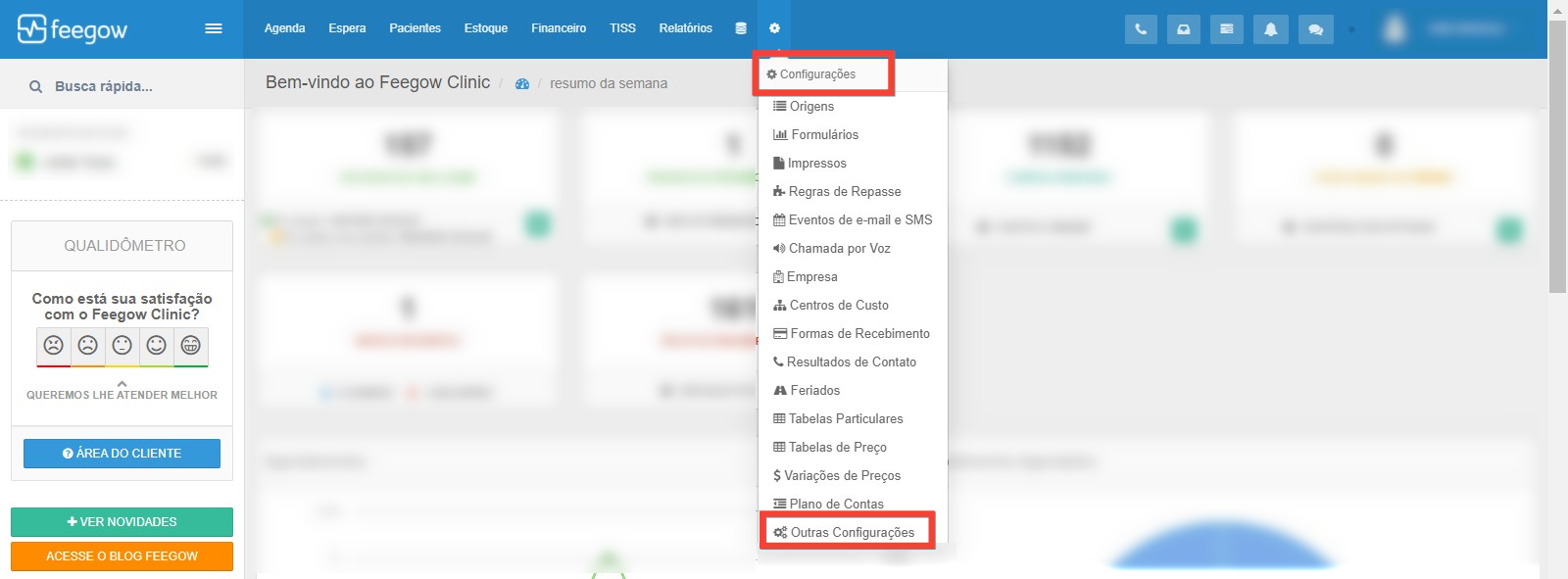
Task: Click the search magnifier icon
Action: 35,86
